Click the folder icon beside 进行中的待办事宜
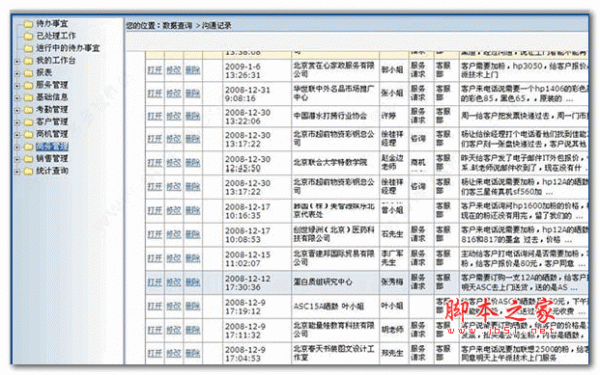Viewport: 600px width, 375px height. pos(28,48)
